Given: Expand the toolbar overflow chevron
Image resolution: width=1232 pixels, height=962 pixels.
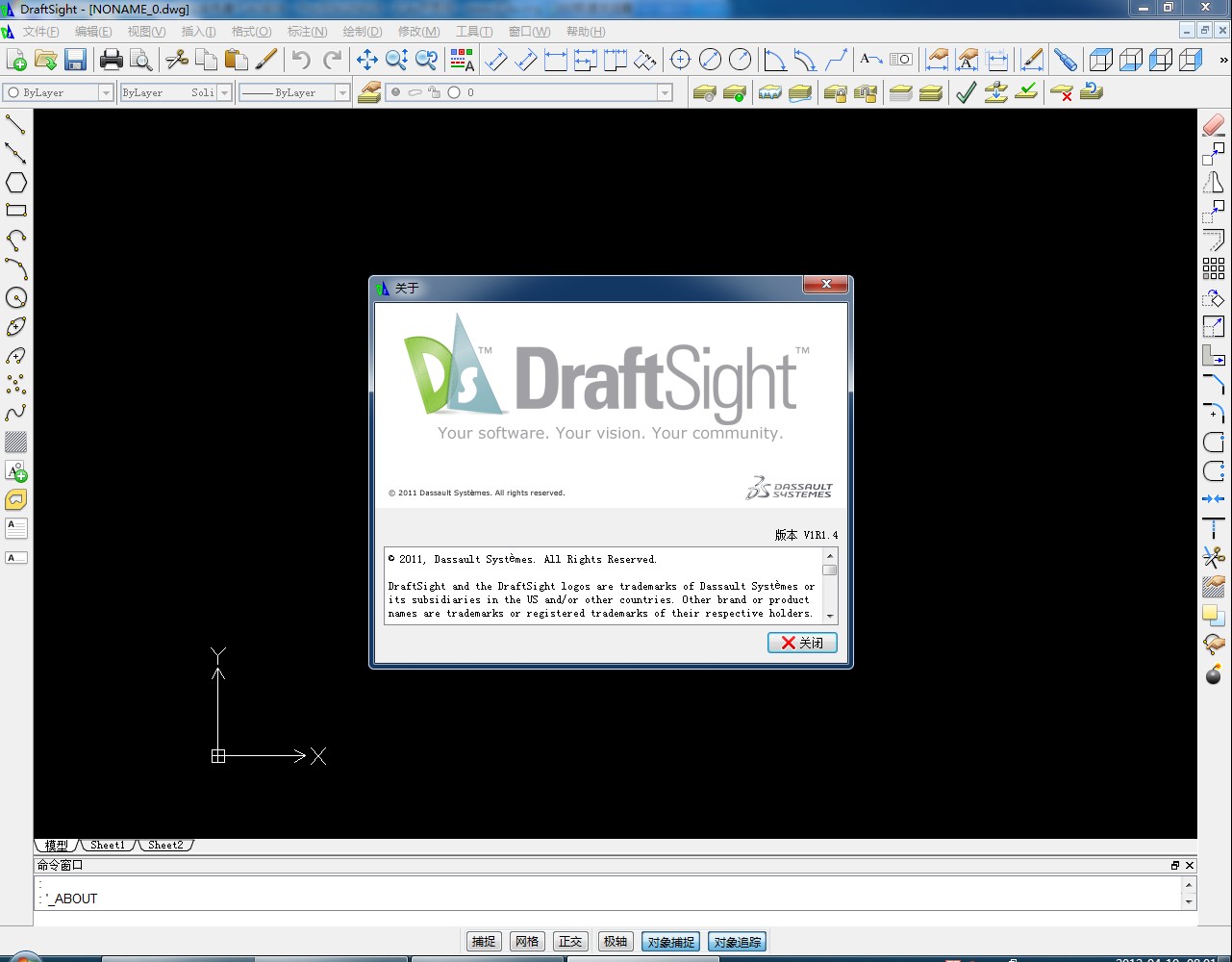Looking at the screenshot, I should click(1223, 60).
